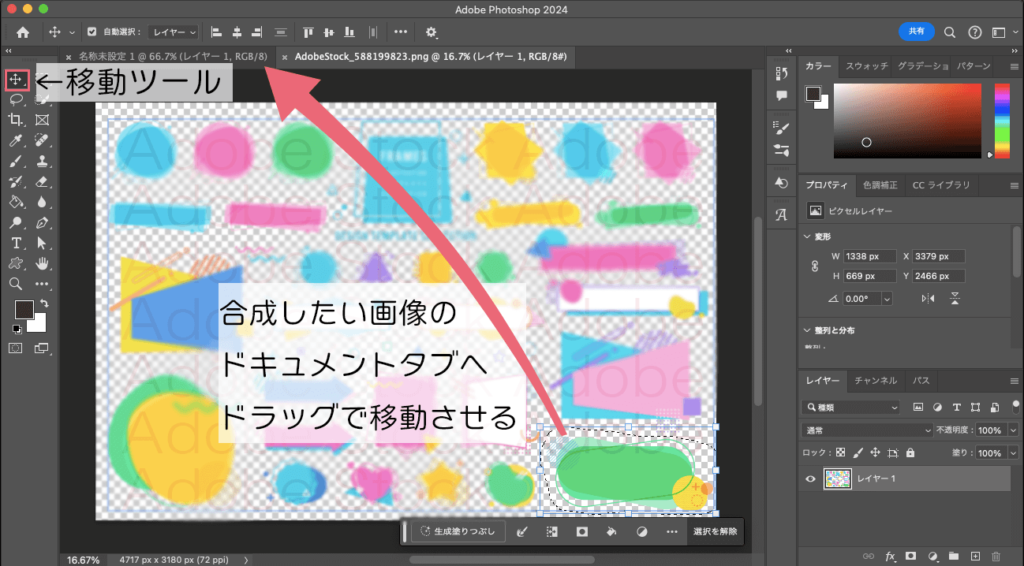Screen dimensions: 1024x566
Task: Switch to the CC ライブラリ tab
Action: click(941, 185)
